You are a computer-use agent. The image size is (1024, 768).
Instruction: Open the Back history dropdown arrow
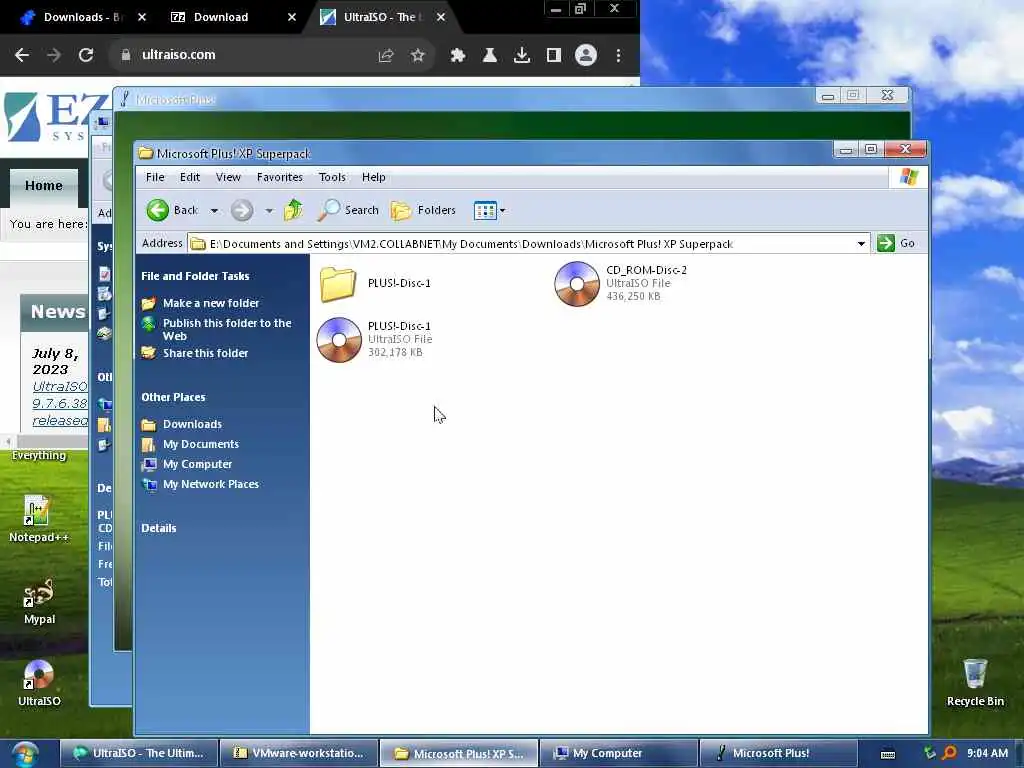point(214,210)
